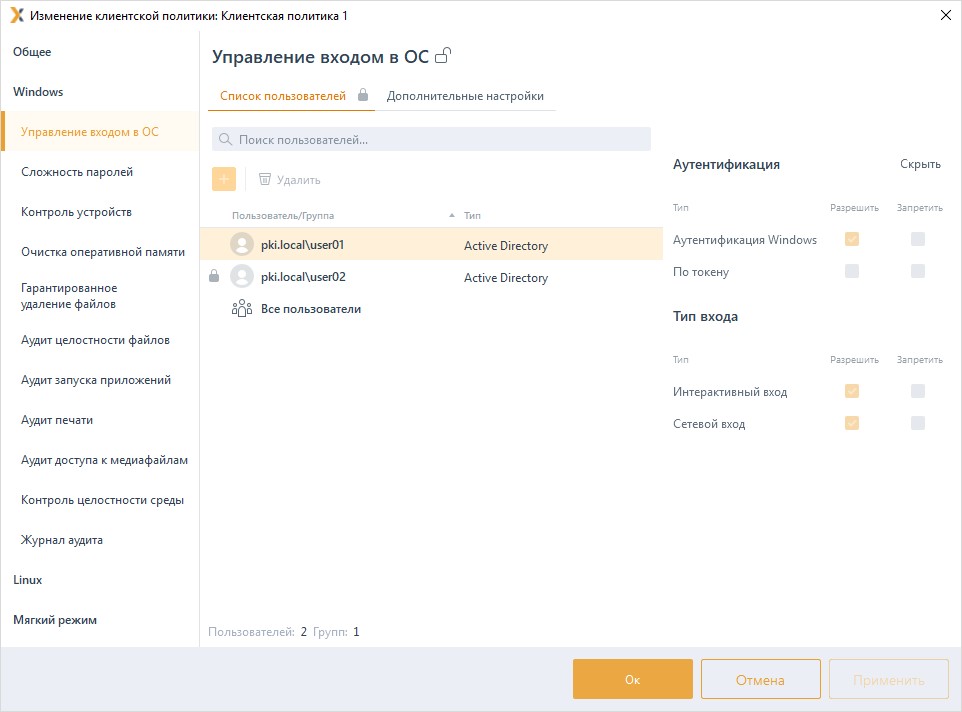Click the lock icon beside pki.local\user02
The width and height of the screenshot is (962, 712).
[x=214, y=277]
